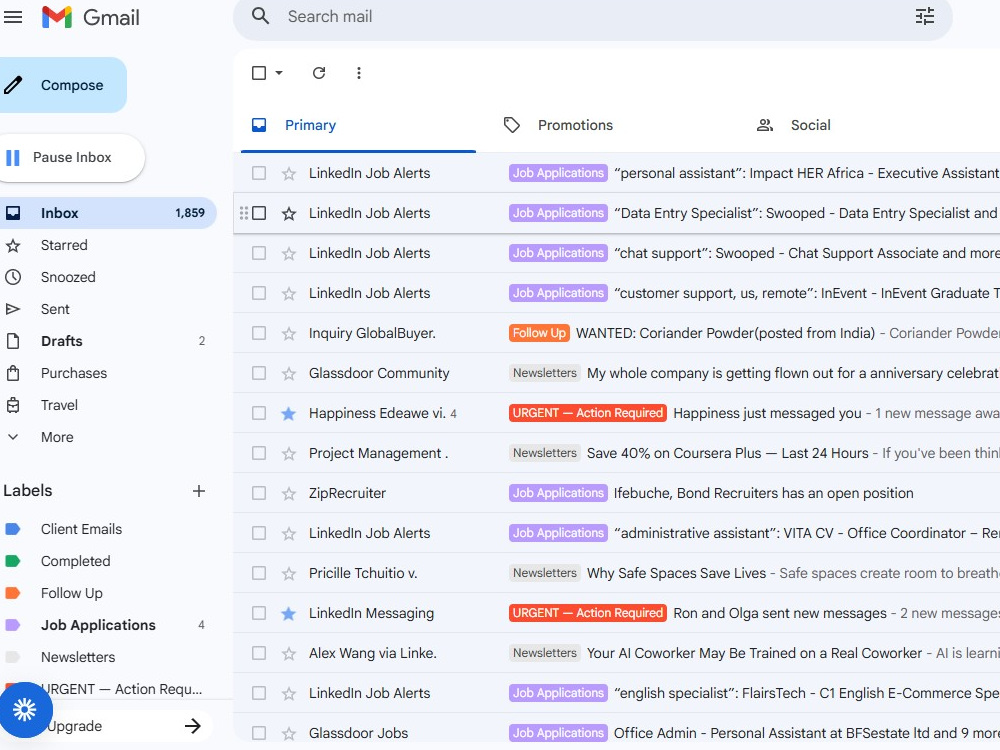Open the main menu hamburger icon
The height and width of the screenshot is (750, 1000).
point(13,17)
